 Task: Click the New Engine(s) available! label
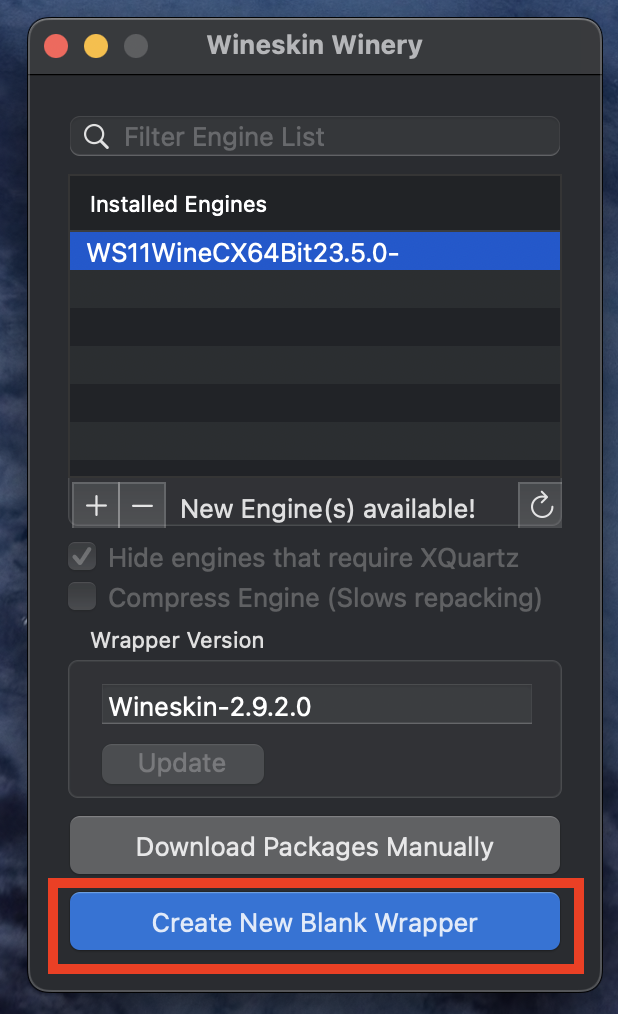(328, 509)
